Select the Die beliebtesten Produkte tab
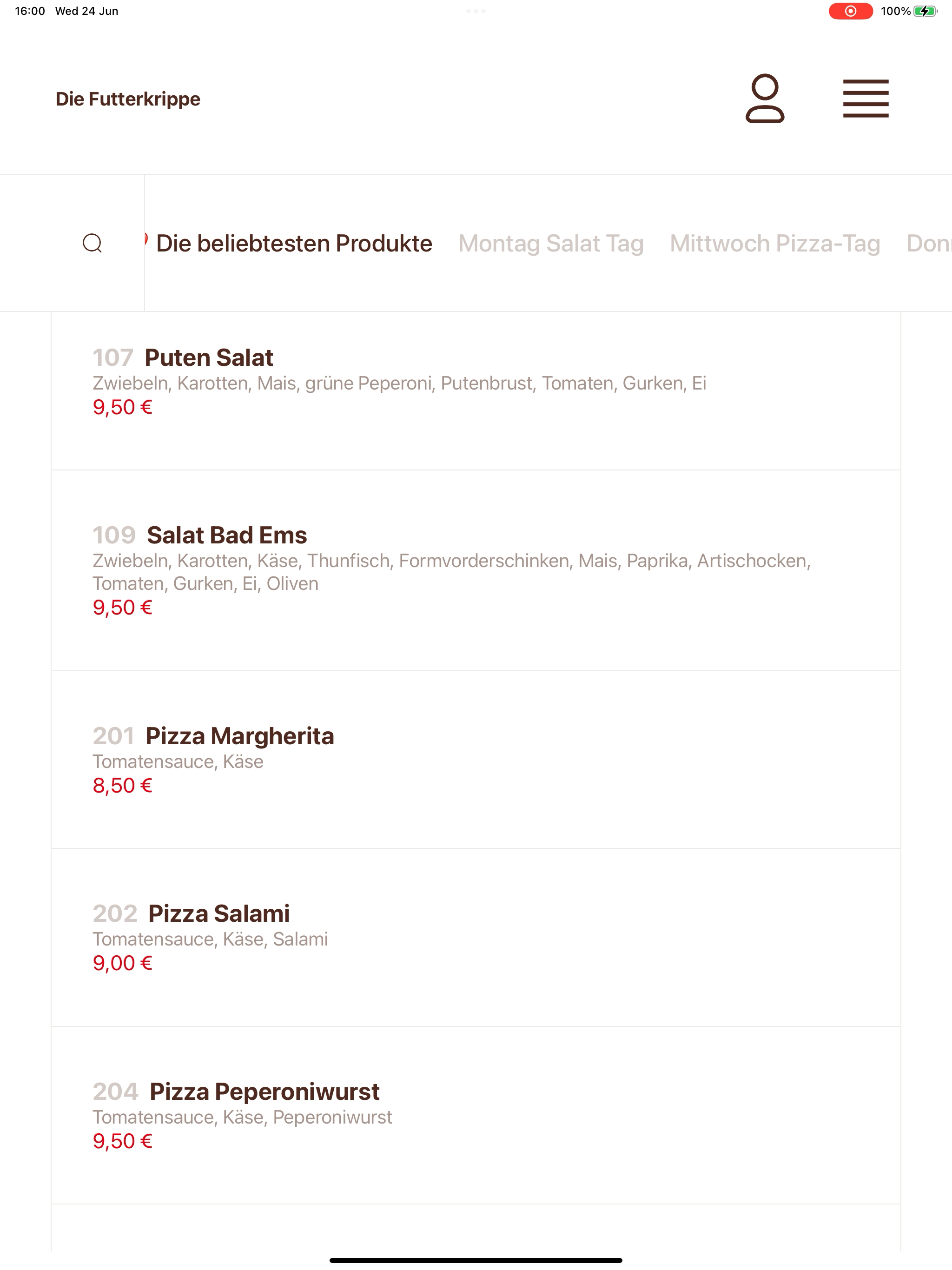The height and width of the screenshot is (1270, 952). coord(294,244)
